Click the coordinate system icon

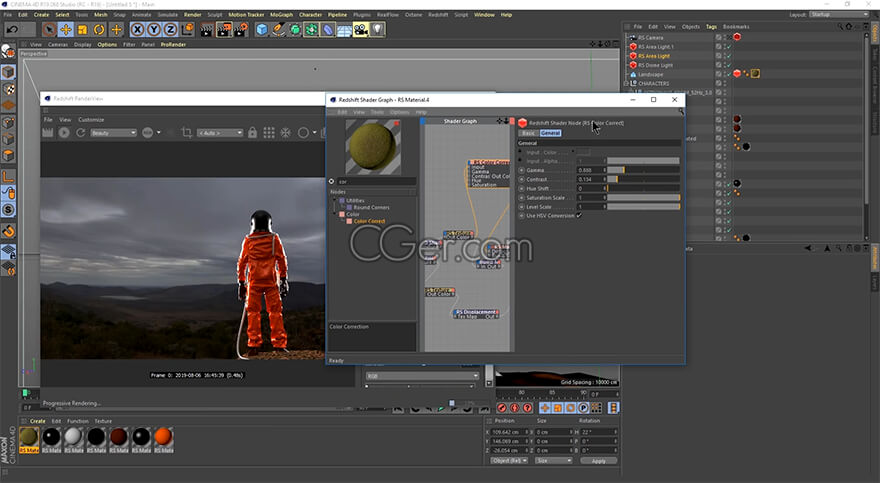point(187,29)
